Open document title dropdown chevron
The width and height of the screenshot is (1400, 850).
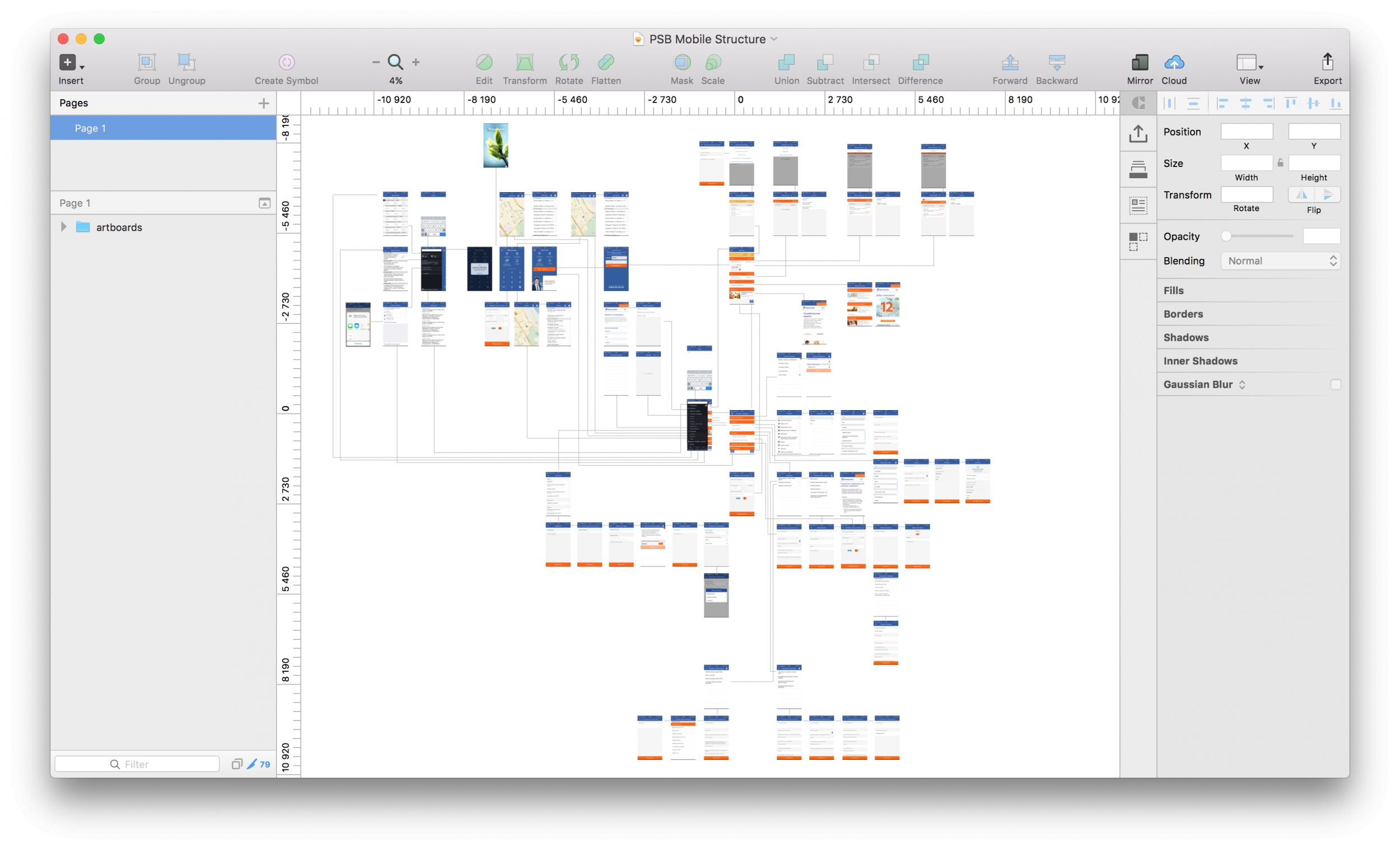coord(774,39)
